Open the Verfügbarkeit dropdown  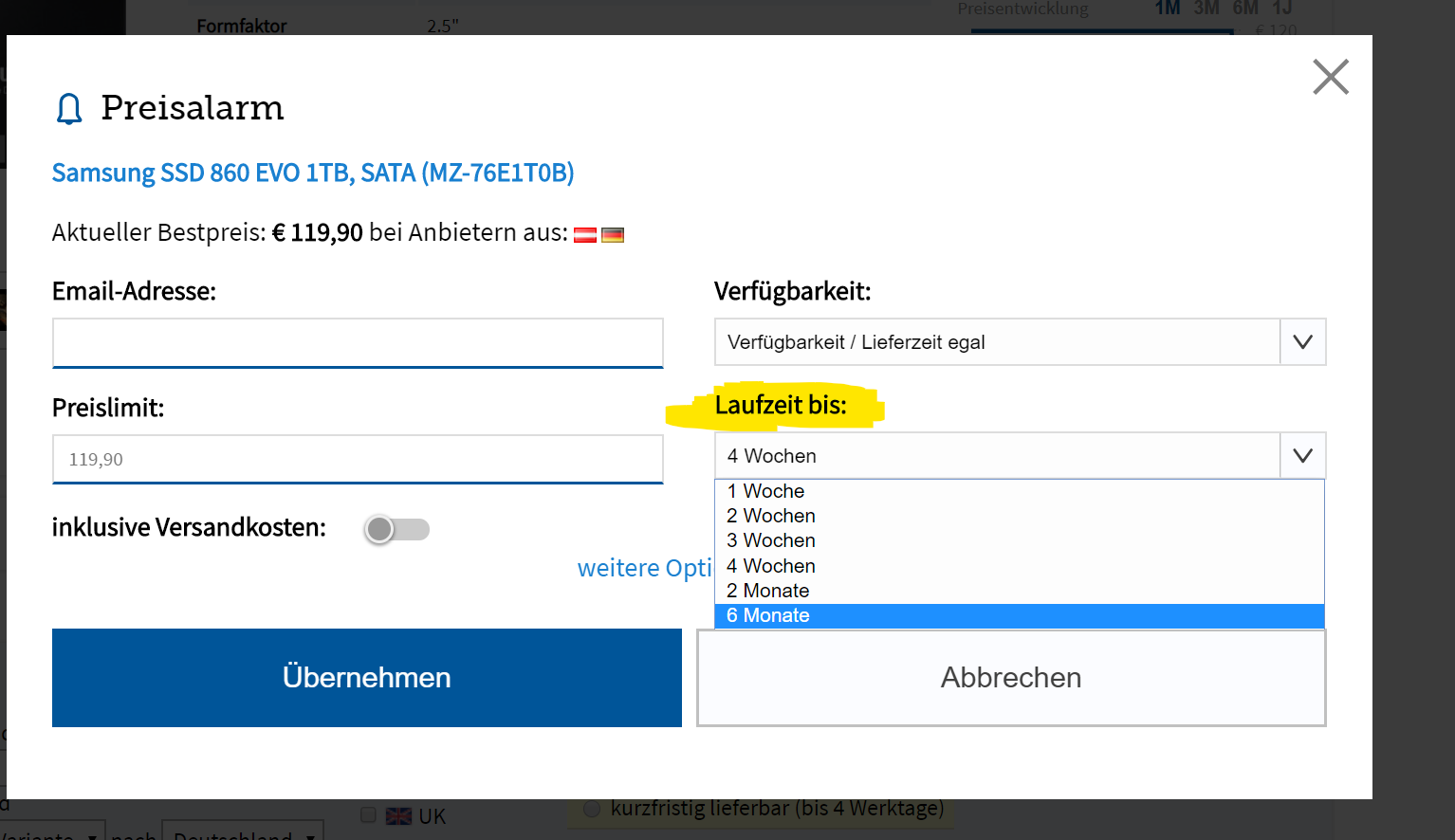click(x=1020, y=342)
